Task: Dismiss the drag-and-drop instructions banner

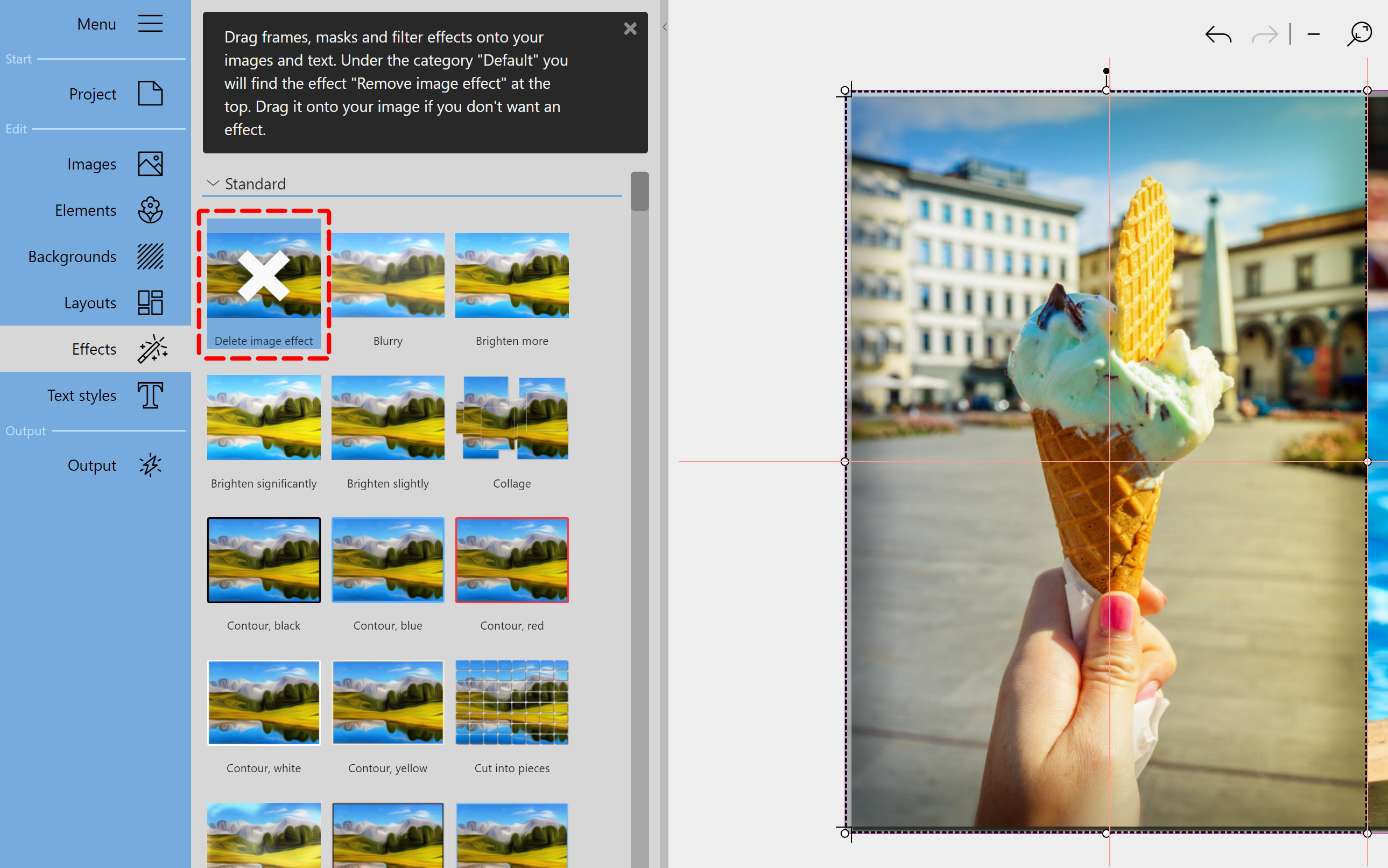Action: (x=630, y=28)
